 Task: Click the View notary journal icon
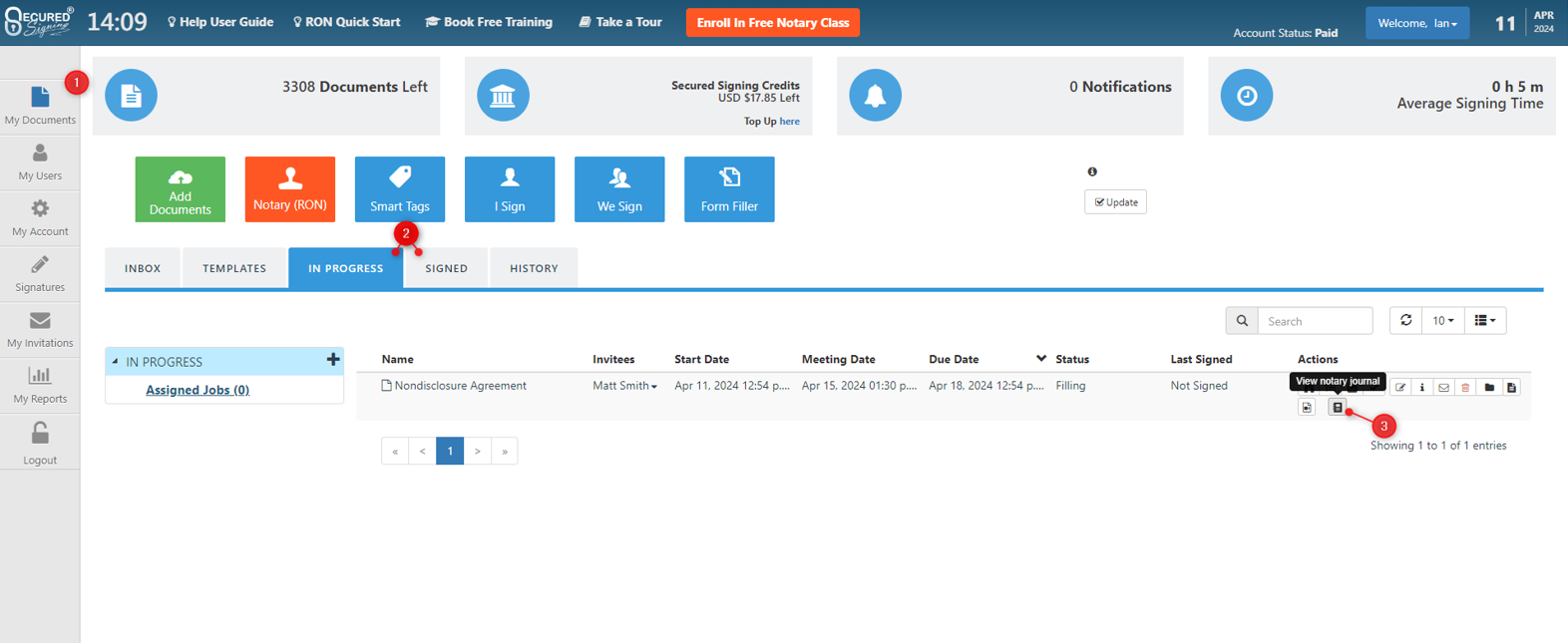[1337, 408]
